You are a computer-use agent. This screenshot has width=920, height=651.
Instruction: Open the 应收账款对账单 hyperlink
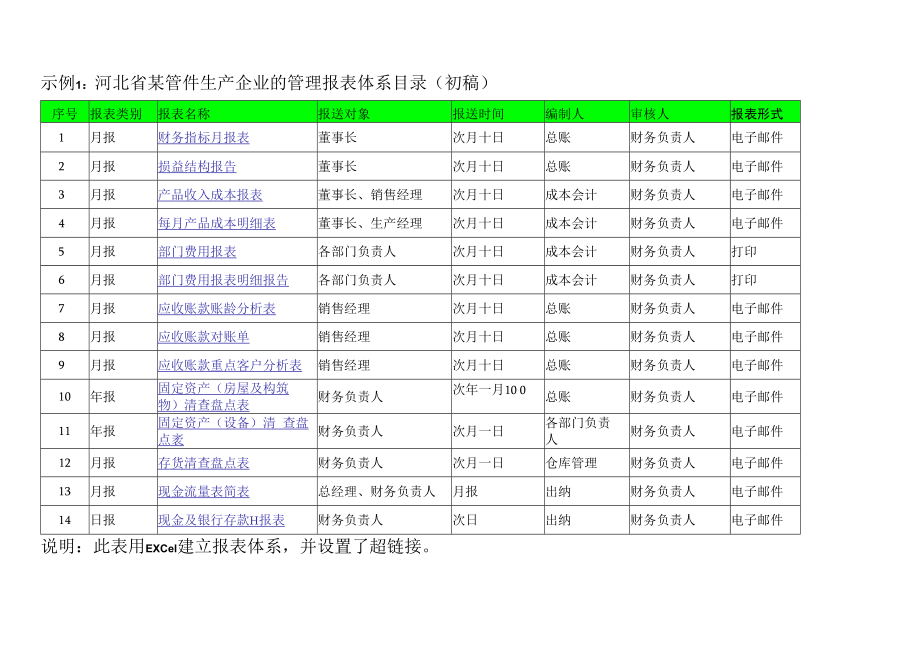200,337
